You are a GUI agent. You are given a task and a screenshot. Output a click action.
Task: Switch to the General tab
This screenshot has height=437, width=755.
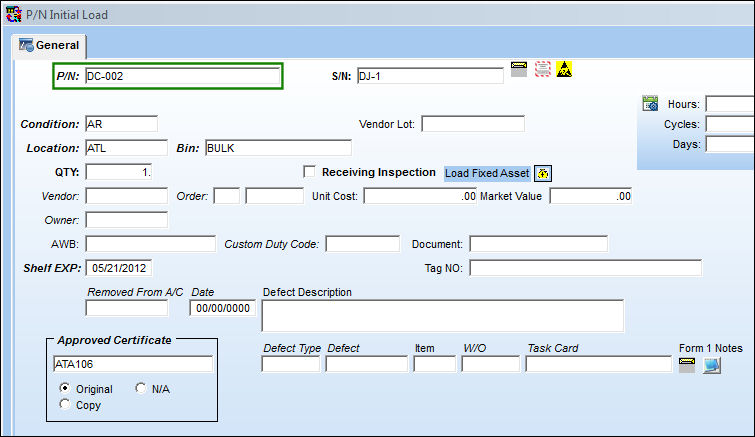tap(49, 45)
